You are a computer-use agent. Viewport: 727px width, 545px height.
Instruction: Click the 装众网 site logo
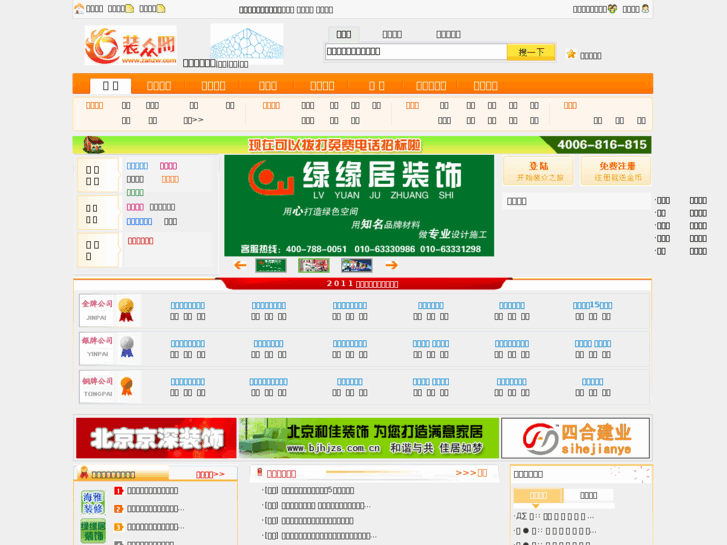[x=130, y=45]
